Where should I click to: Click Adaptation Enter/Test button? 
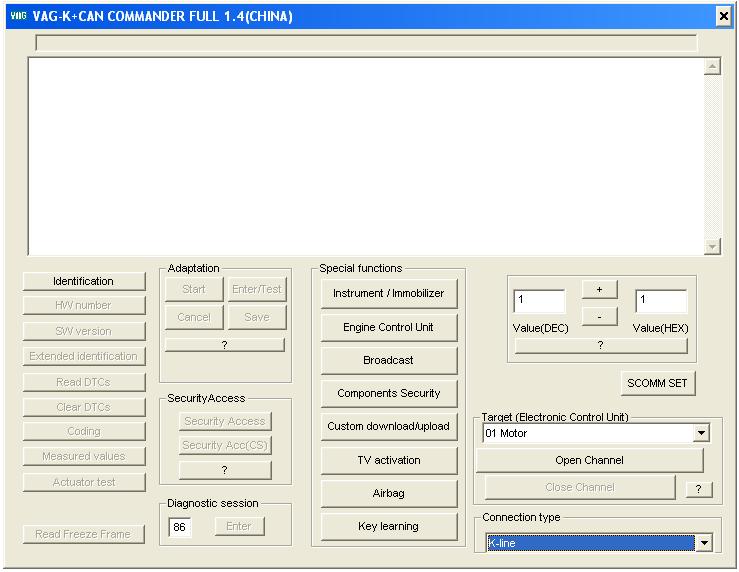tap(257, 289)
